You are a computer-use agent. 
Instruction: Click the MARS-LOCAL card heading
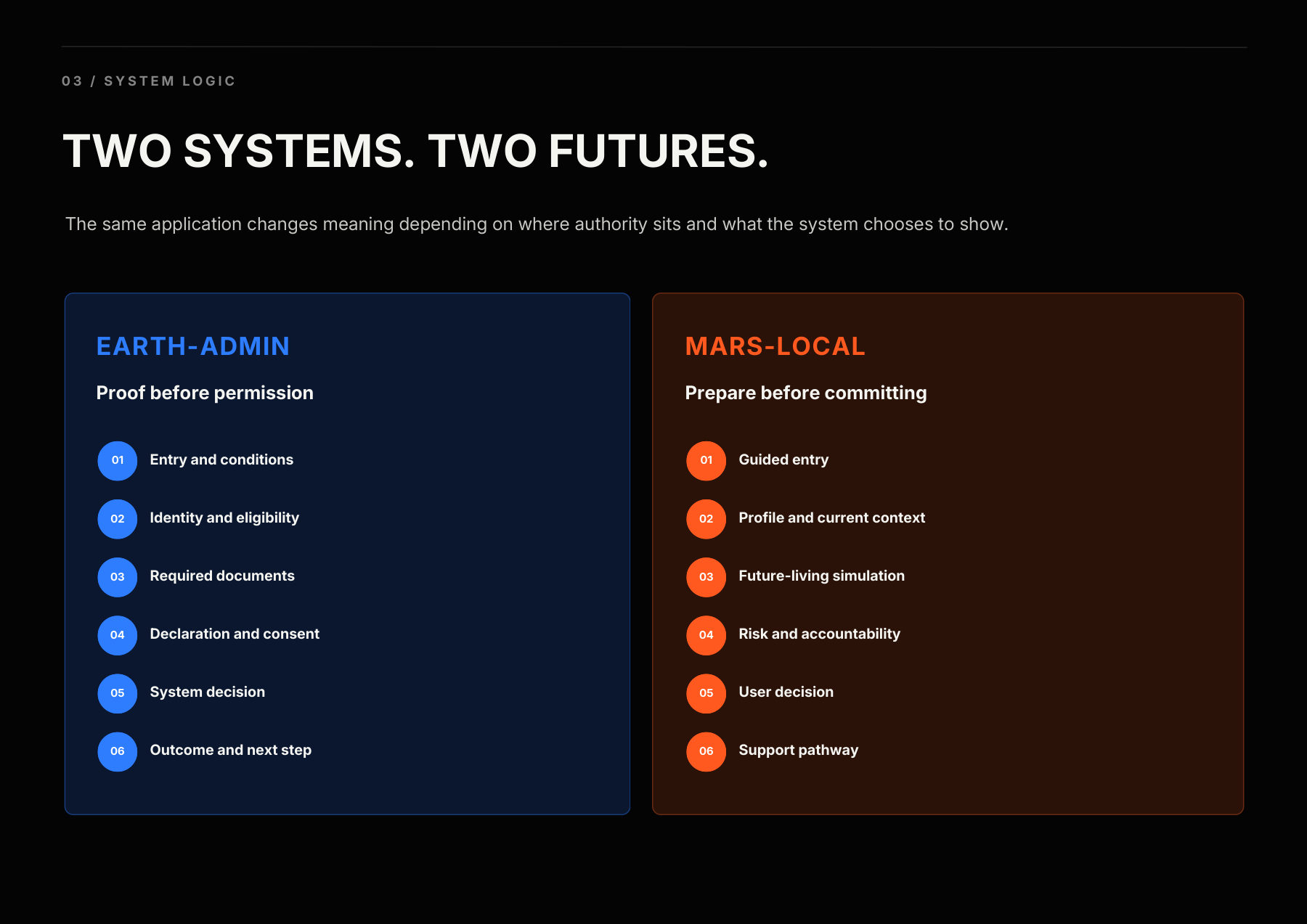tap(775, 346)
